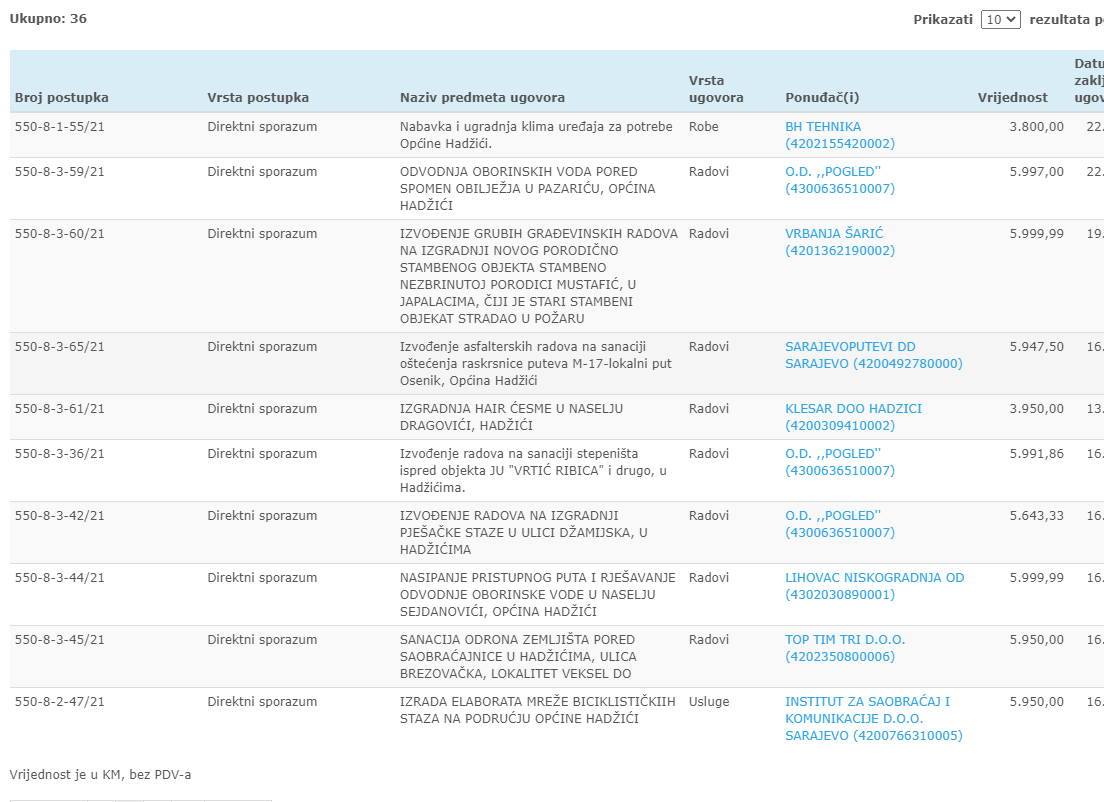Click the Naziv predmeta ugovora column header
This screenshot has height=802, width=1104.
pos(482,98)
